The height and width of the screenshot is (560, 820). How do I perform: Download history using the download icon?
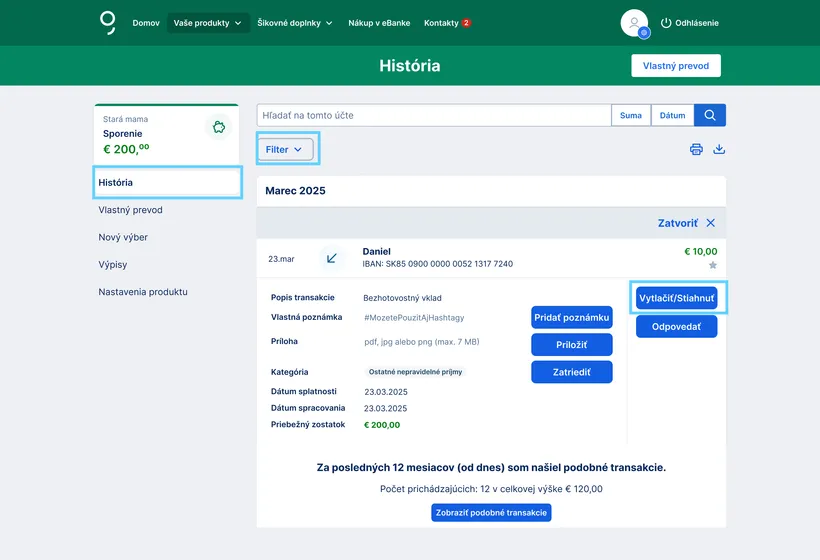click(719, 150)
